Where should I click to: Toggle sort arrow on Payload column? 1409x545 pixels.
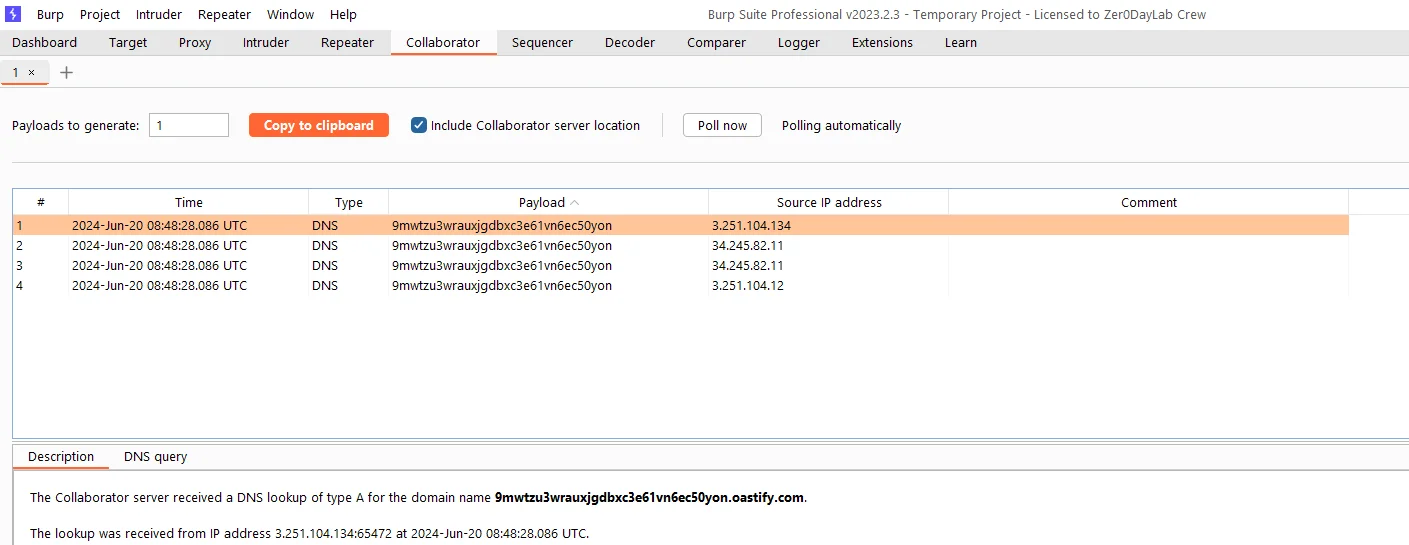pyautogui.click(x=574, y=202)
